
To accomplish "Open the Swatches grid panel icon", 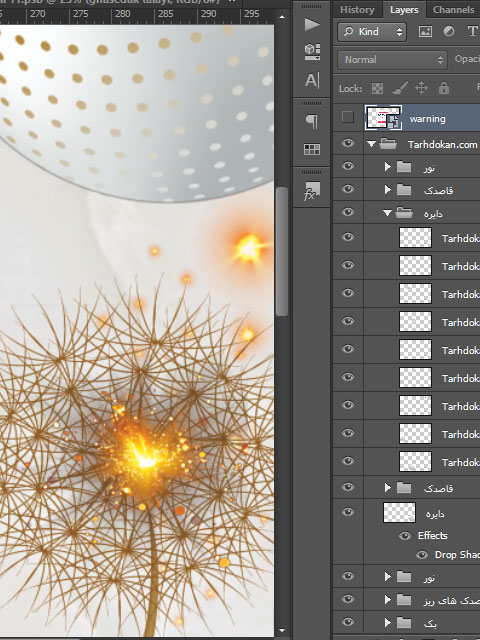I will click(312, 149).
